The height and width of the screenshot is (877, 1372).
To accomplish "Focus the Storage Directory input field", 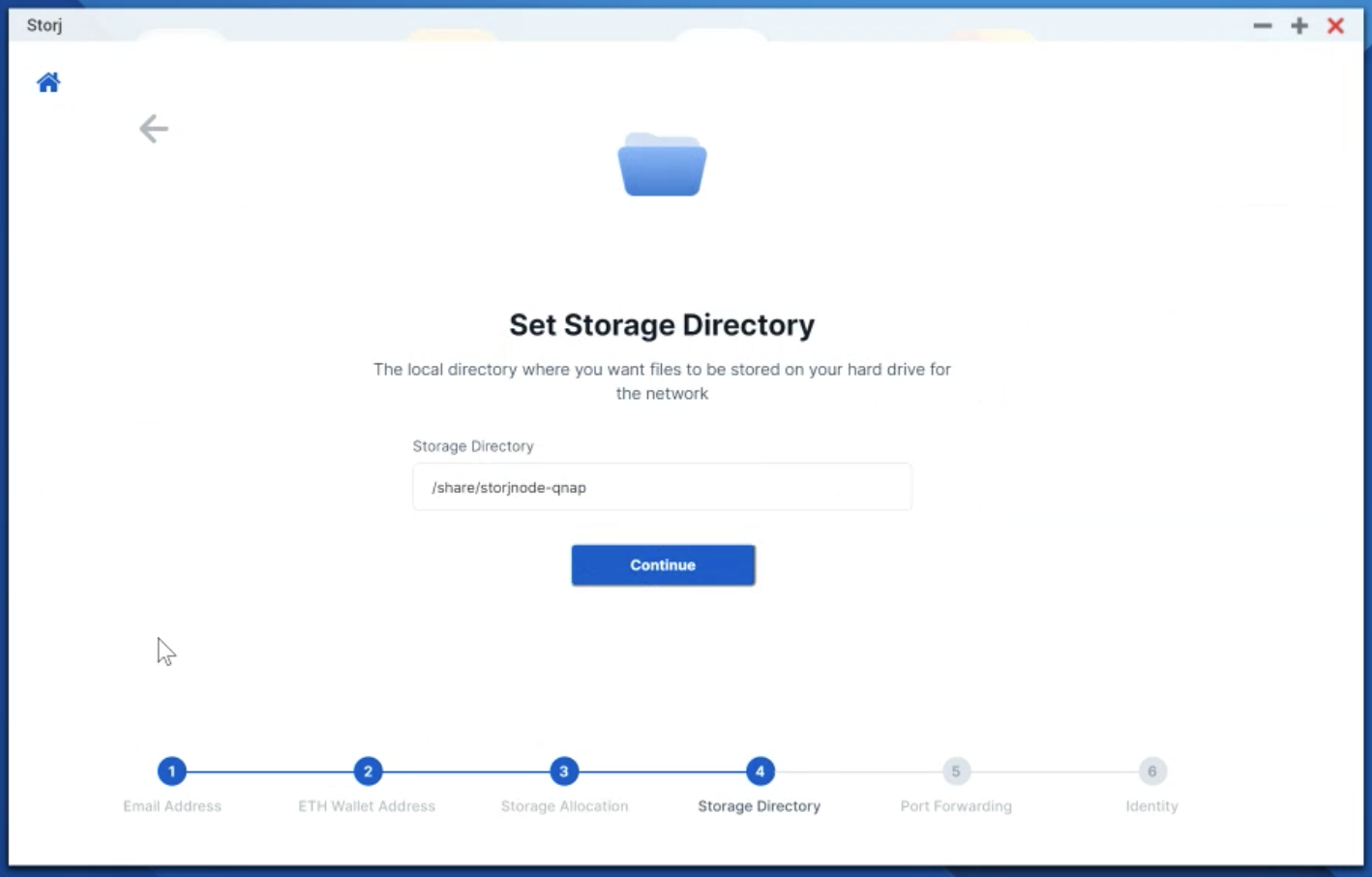I will [x=662, y=487].
